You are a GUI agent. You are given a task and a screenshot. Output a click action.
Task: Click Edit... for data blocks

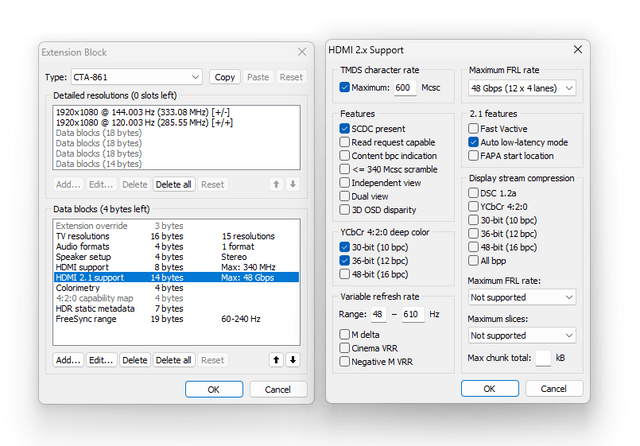point(101,360)
